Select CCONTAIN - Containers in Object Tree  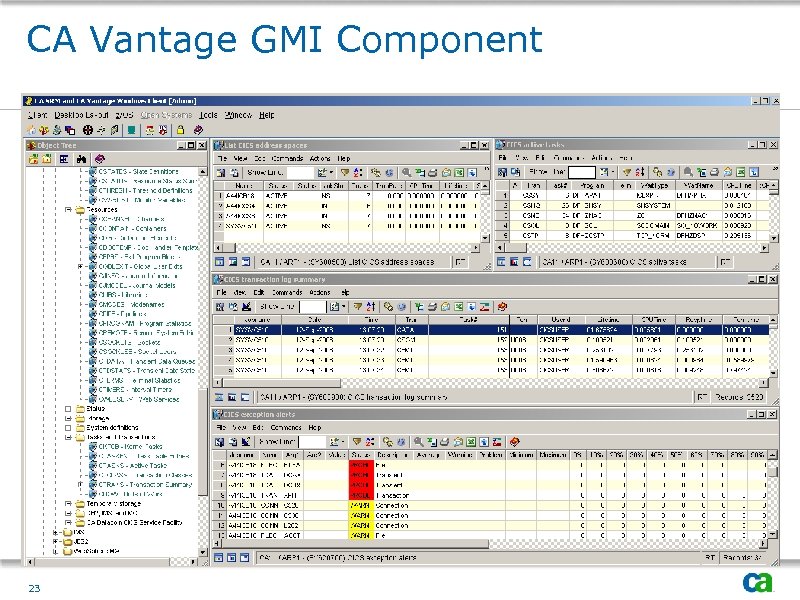[x=132, y=229]
